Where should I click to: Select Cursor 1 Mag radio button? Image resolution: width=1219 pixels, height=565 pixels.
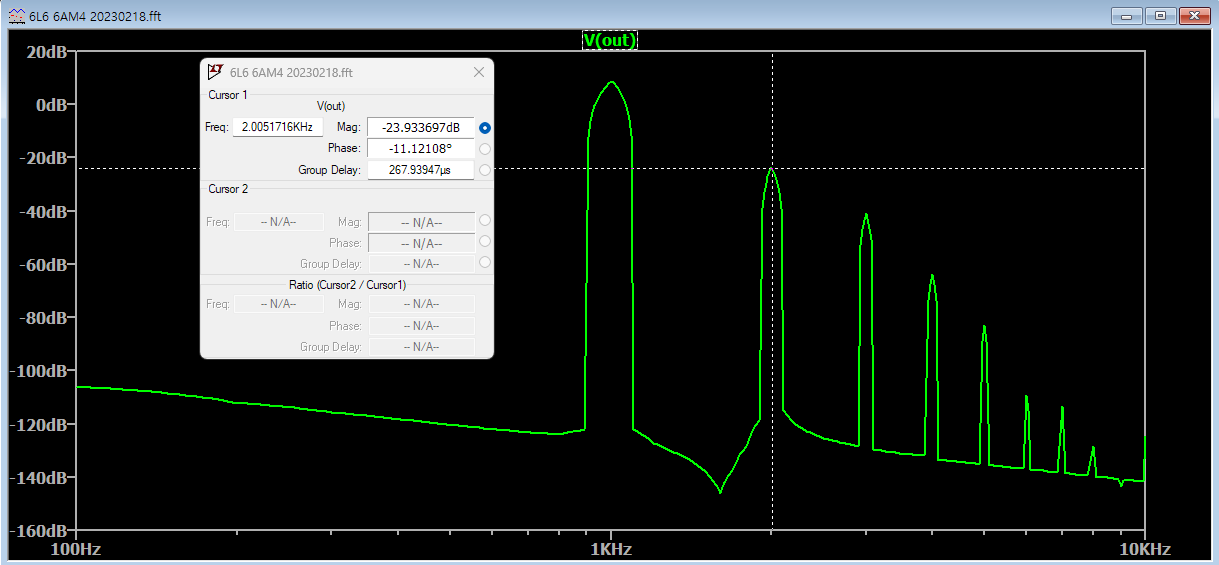click(x=485, y=128)
